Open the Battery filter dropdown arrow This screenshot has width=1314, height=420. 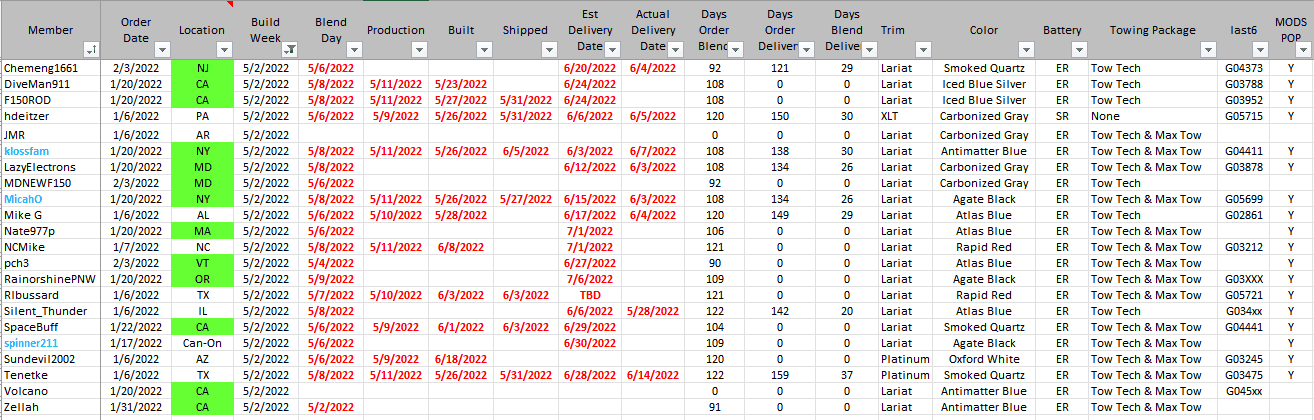pyautogui.click(x=1077, y=49)
